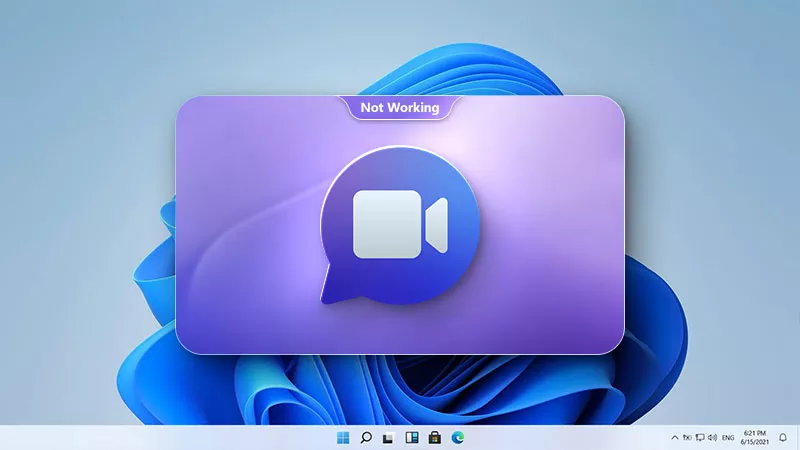Click the monitor icon in system tray
Screen dimensions: 800x450
coord(699,438)
